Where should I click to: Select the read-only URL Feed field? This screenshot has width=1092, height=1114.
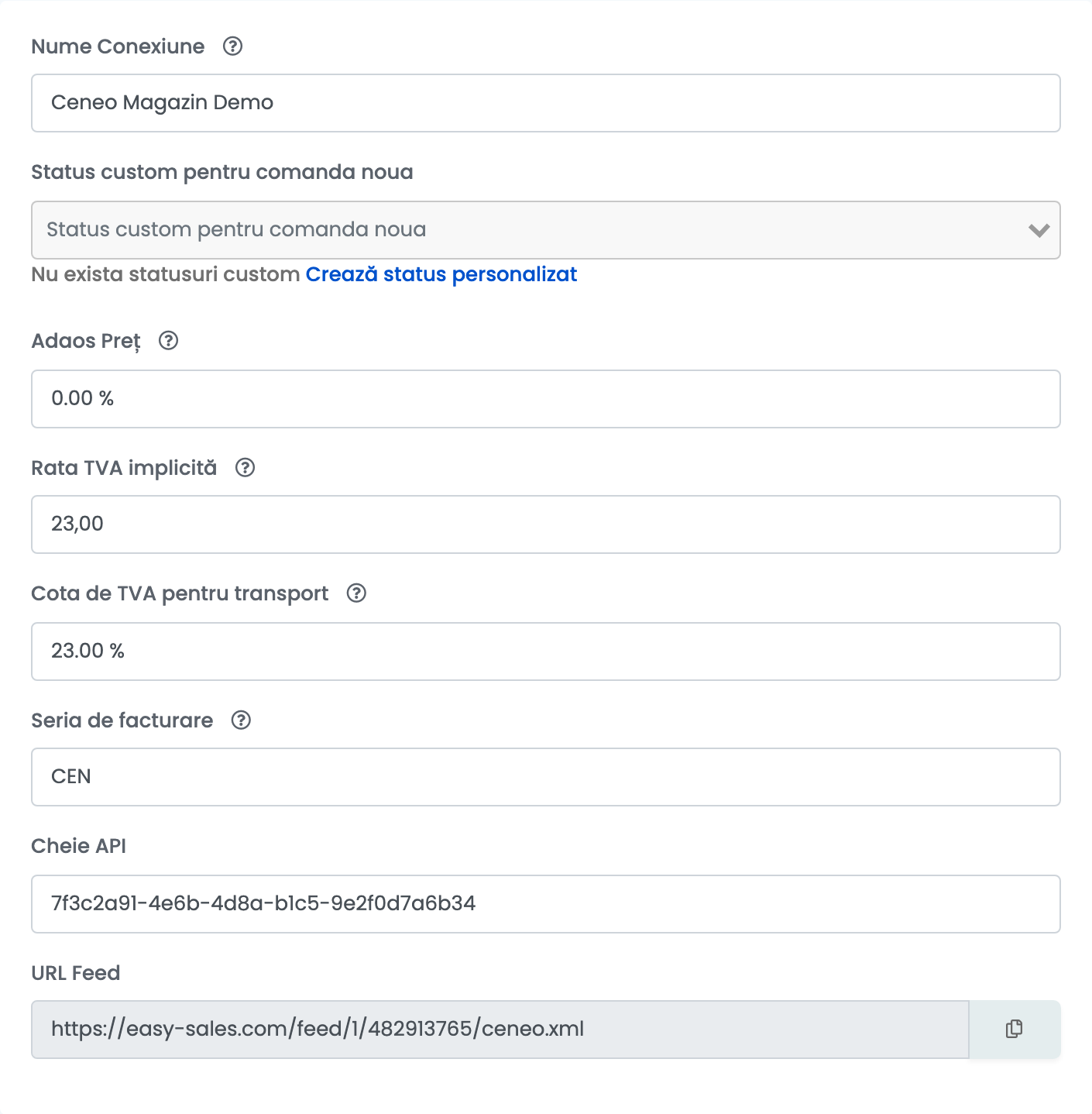500,1030
